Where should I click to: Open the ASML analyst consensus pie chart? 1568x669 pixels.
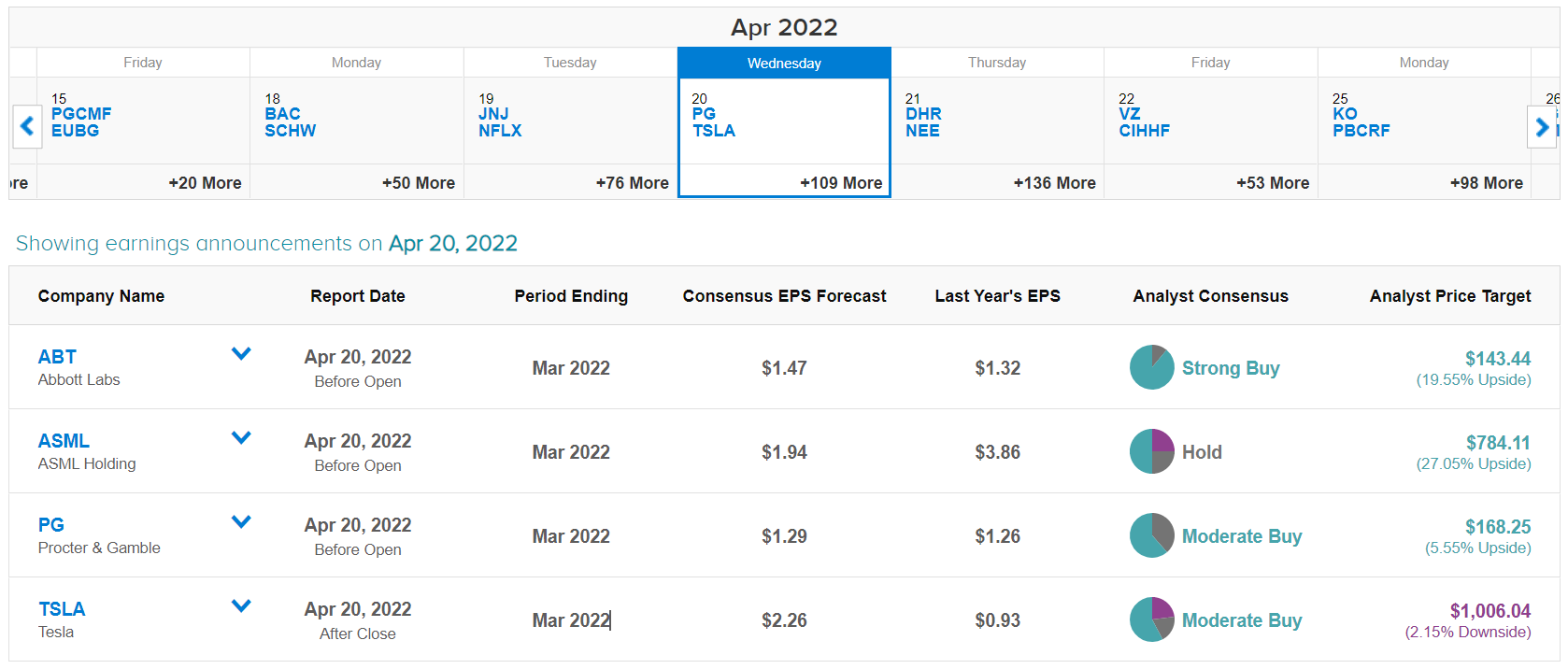pyautogui.click(x=1151, y=451)
